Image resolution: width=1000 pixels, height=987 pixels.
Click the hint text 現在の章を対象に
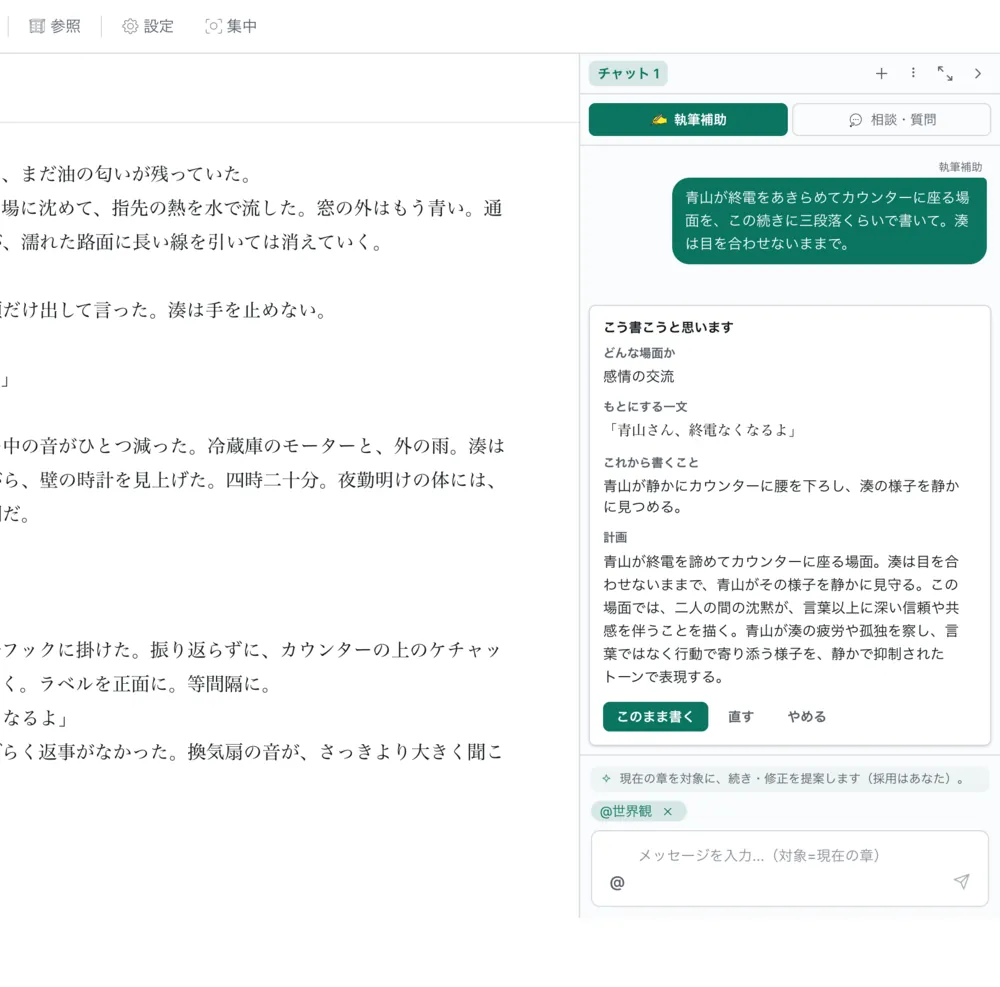[791, 778]
